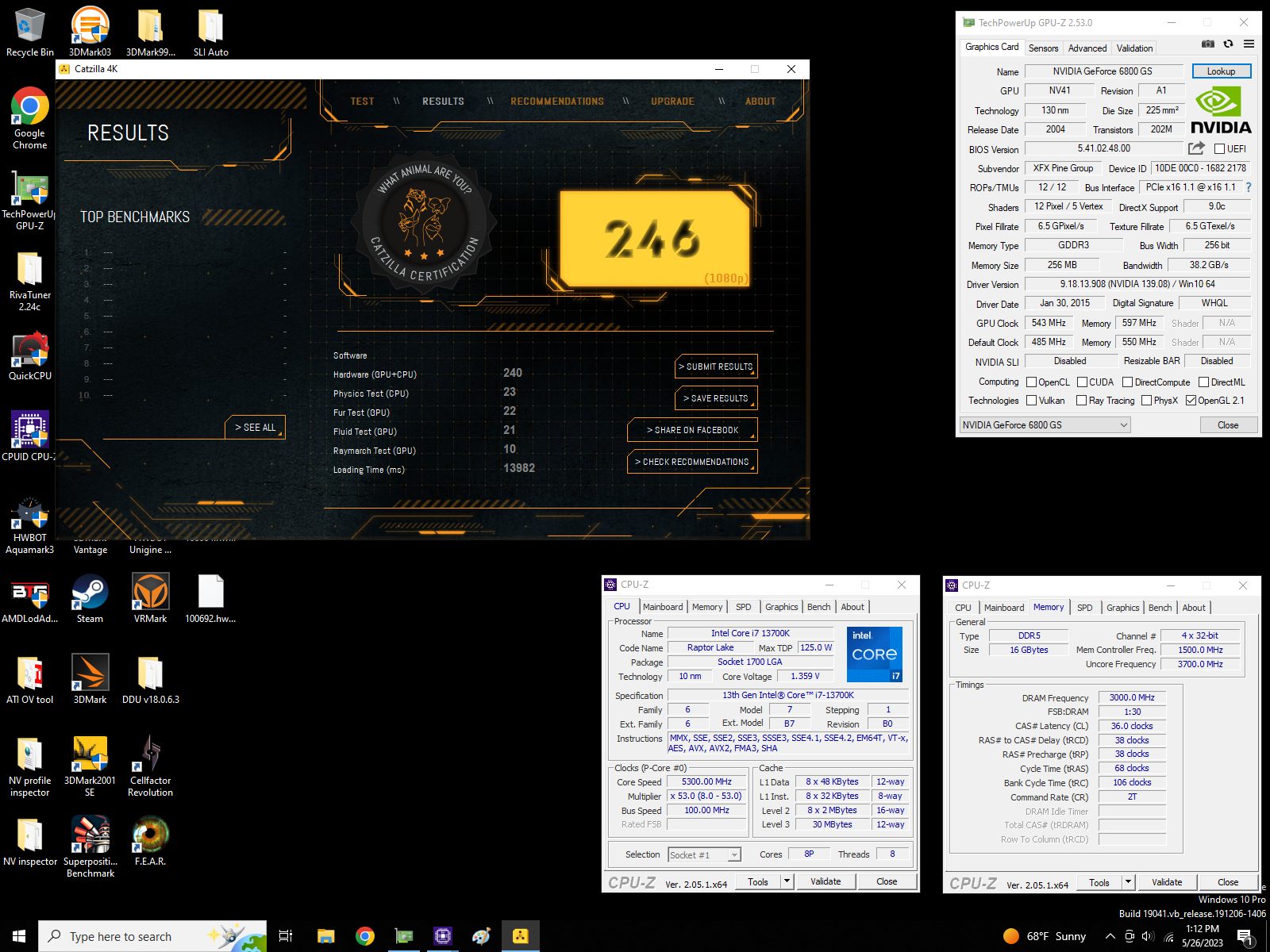Toggle the DirectML checkbox in GPU-Z

pyautogui.click(x=1203, y=382)
